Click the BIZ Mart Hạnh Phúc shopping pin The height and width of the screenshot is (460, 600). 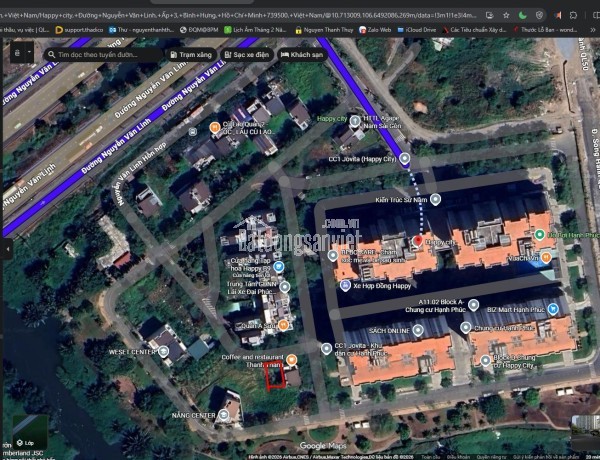[553, 309]
